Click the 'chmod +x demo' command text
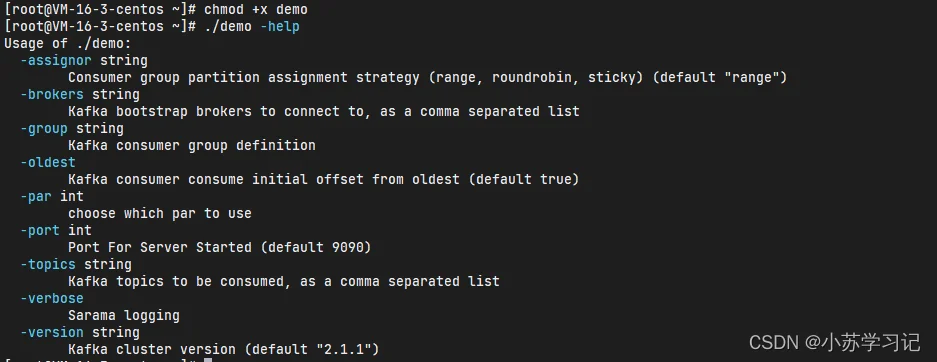The width and height of the screenshot is (937, 362). 256,10
